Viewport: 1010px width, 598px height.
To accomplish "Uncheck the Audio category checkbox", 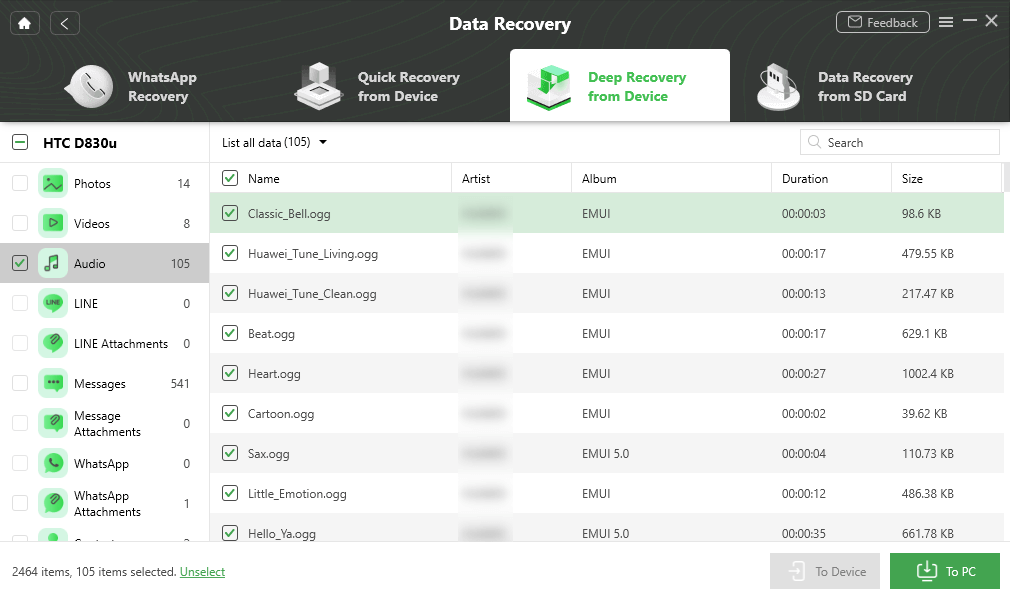I will coord(20,264).
